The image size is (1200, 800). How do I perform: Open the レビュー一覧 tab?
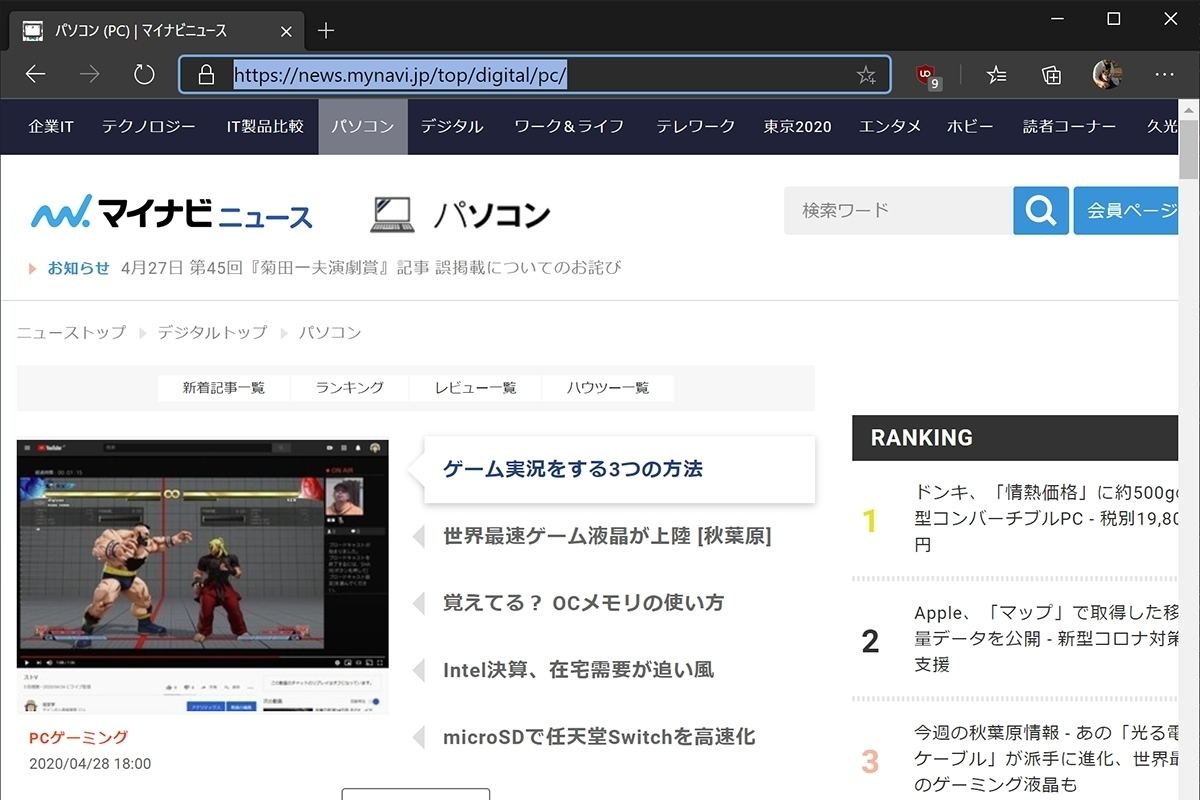(475, 388)
